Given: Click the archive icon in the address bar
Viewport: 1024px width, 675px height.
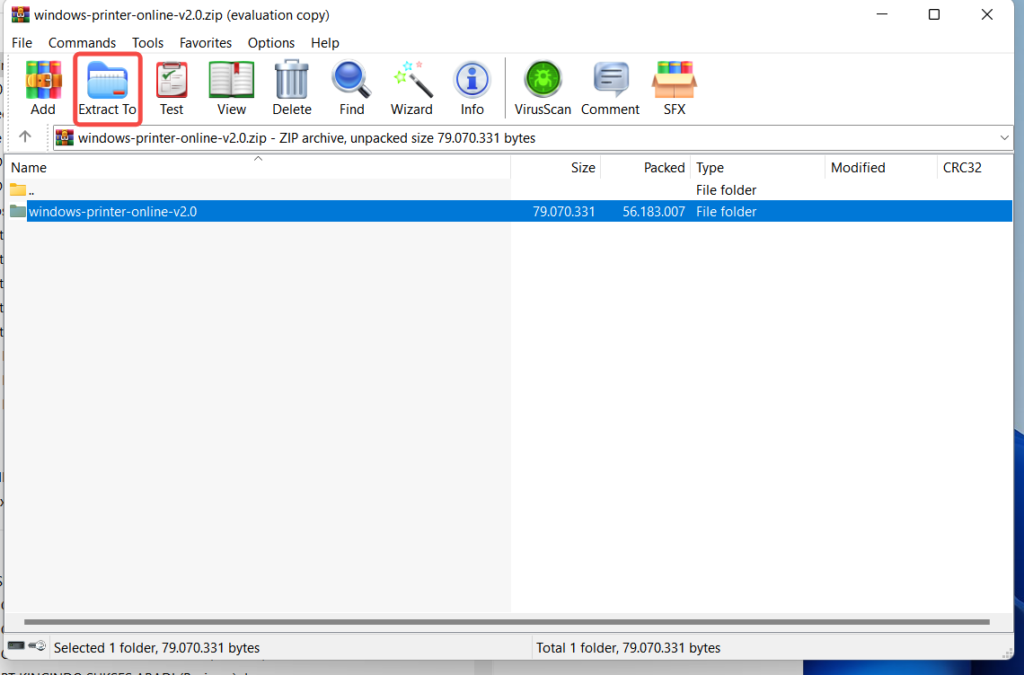Looking at the screenshot, I should 65,138.
